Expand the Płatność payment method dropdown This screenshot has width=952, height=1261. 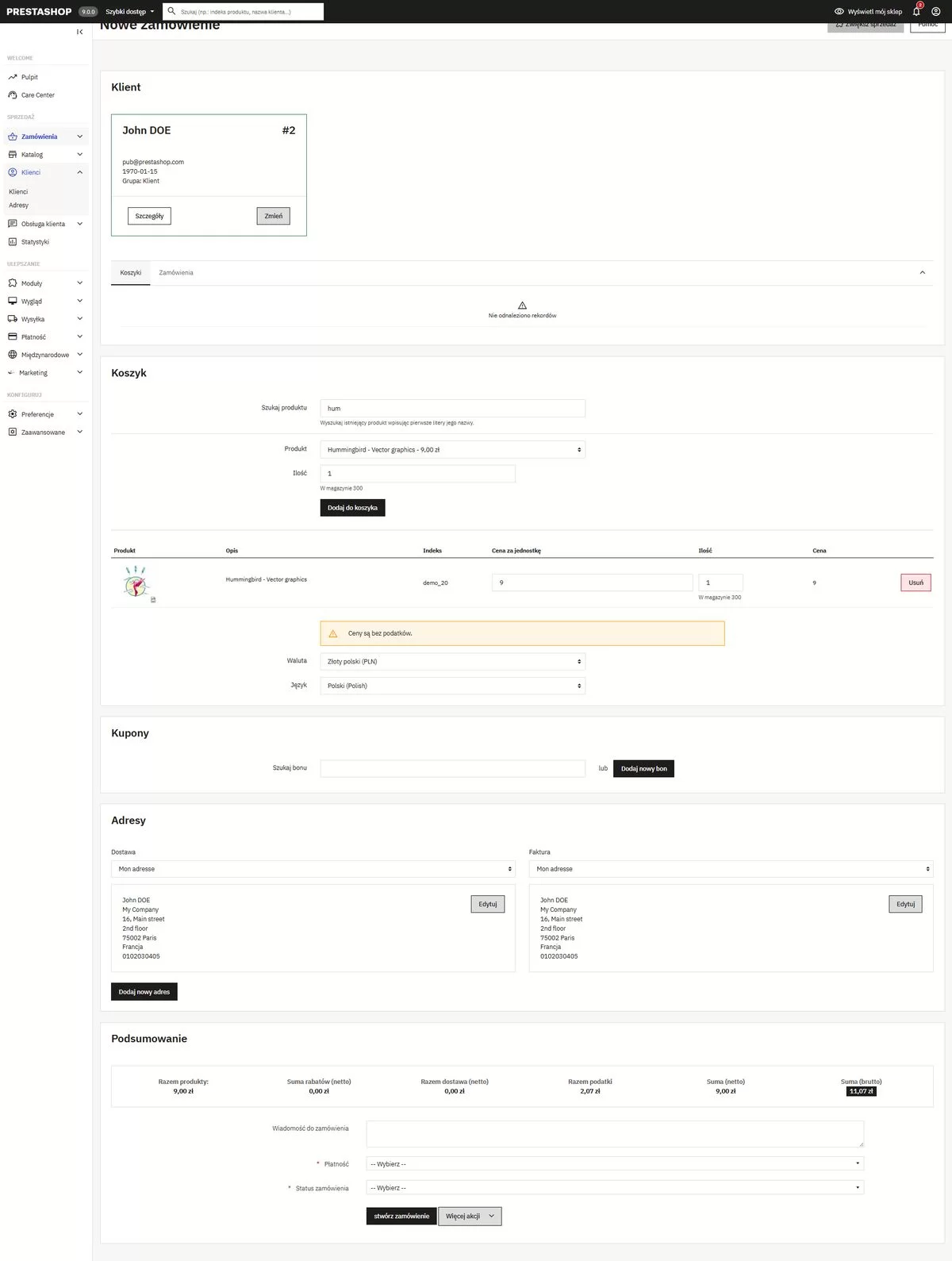coord(614,1164)
